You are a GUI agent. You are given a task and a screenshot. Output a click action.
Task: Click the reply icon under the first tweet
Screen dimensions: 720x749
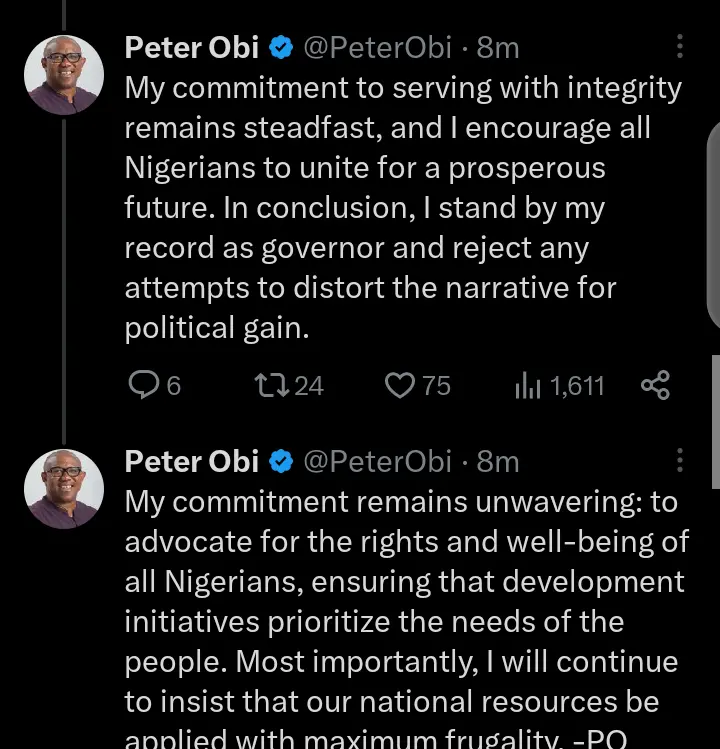(146, 385)
